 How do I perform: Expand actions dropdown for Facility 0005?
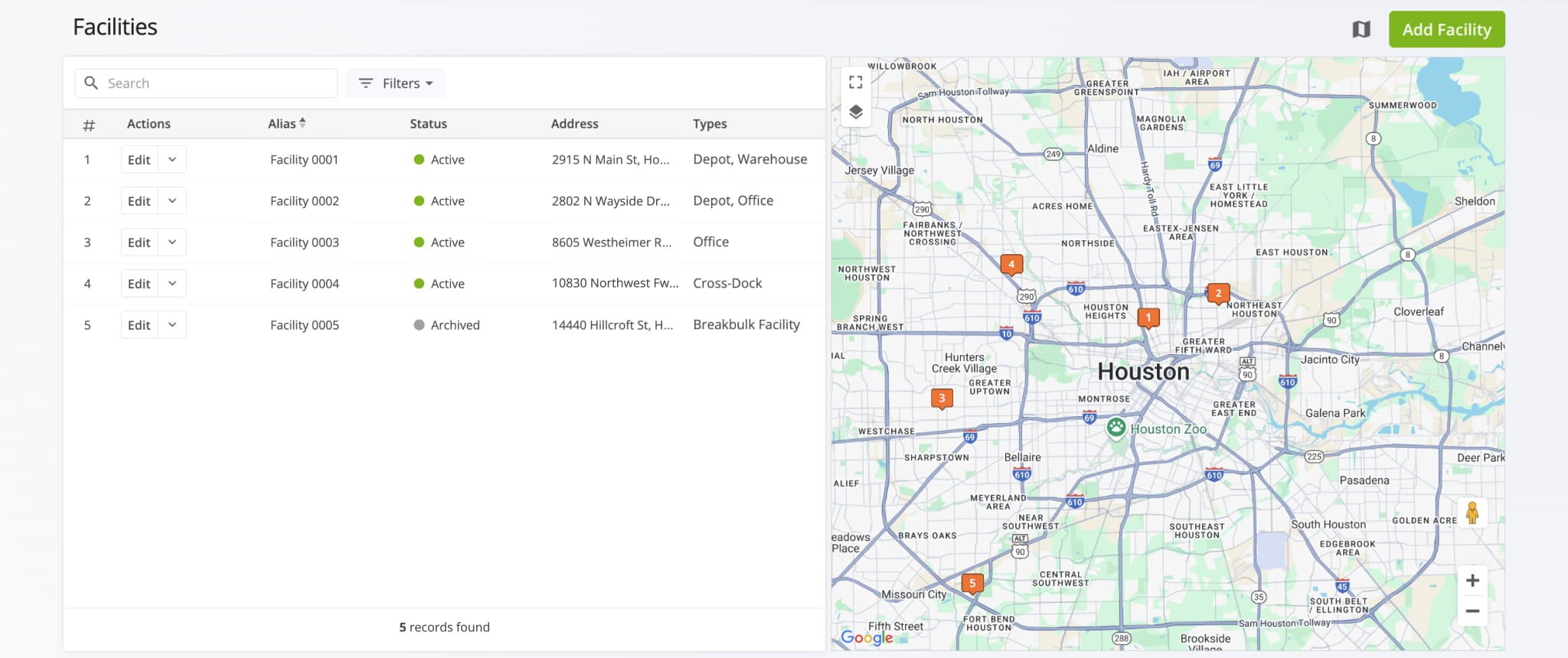(172, 325)
